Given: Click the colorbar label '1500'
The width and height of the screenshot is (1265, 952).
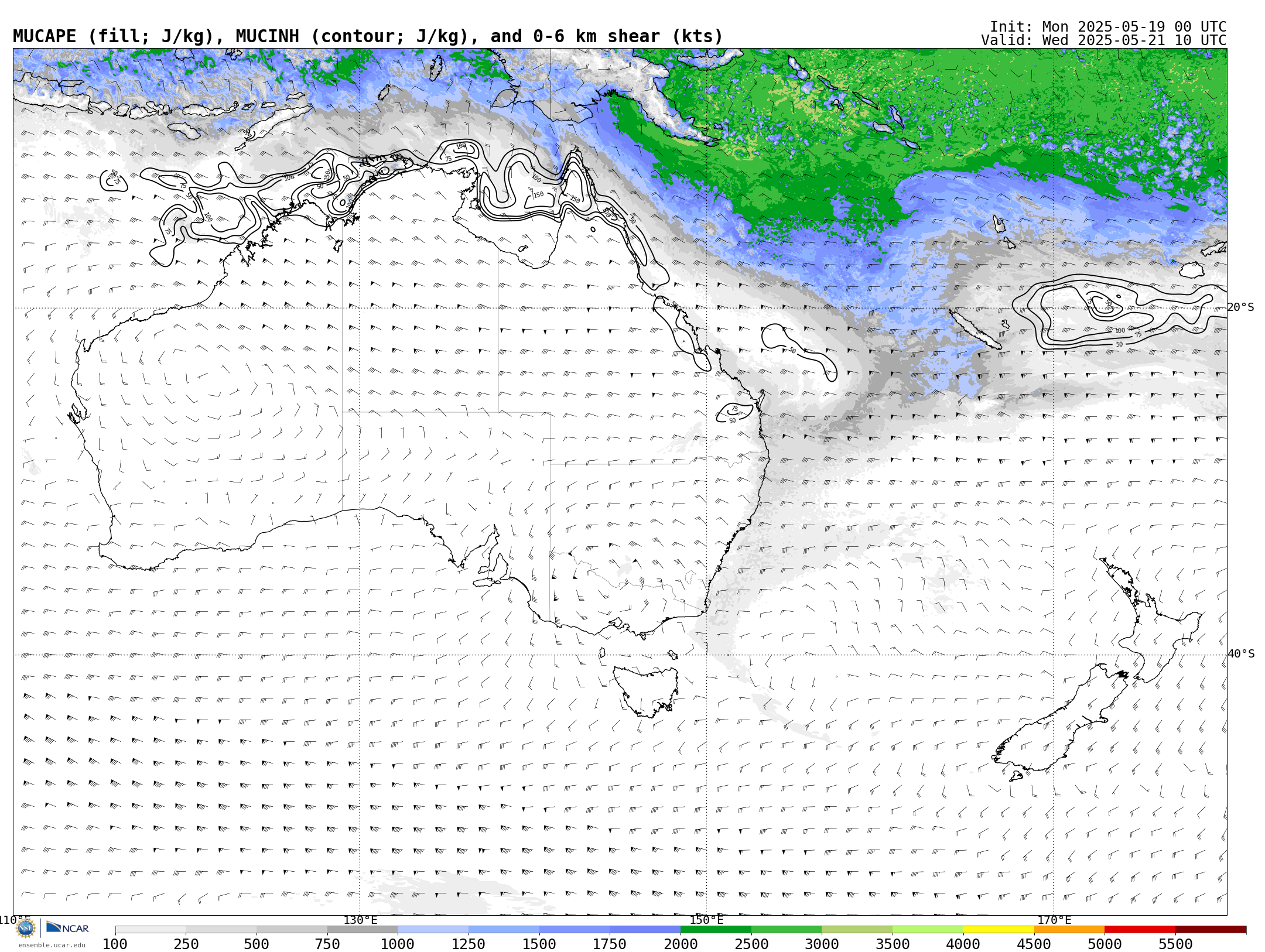Looking at the screenshot, I should (x=539, y=944).
